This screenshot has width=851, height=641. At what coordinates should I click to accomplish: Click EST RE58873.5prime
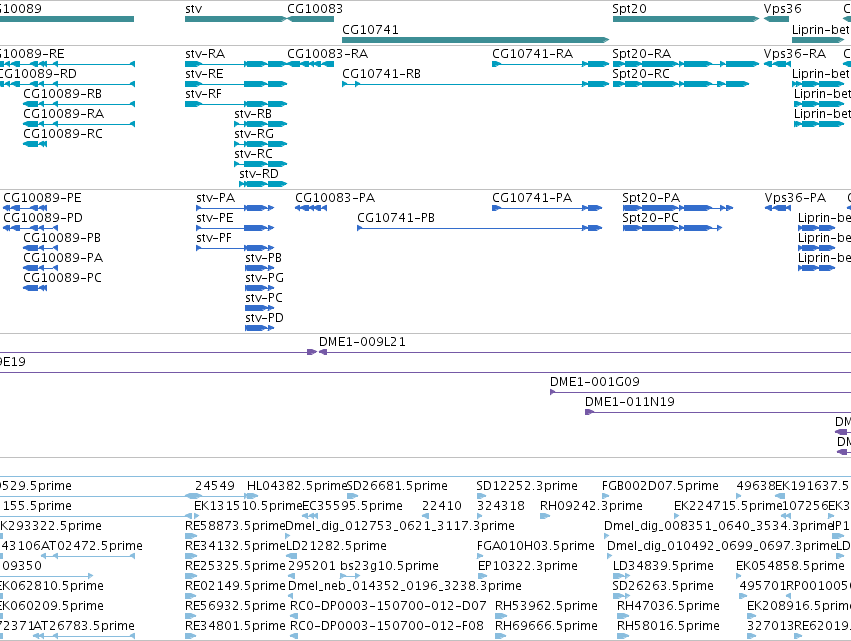(235, 526)
